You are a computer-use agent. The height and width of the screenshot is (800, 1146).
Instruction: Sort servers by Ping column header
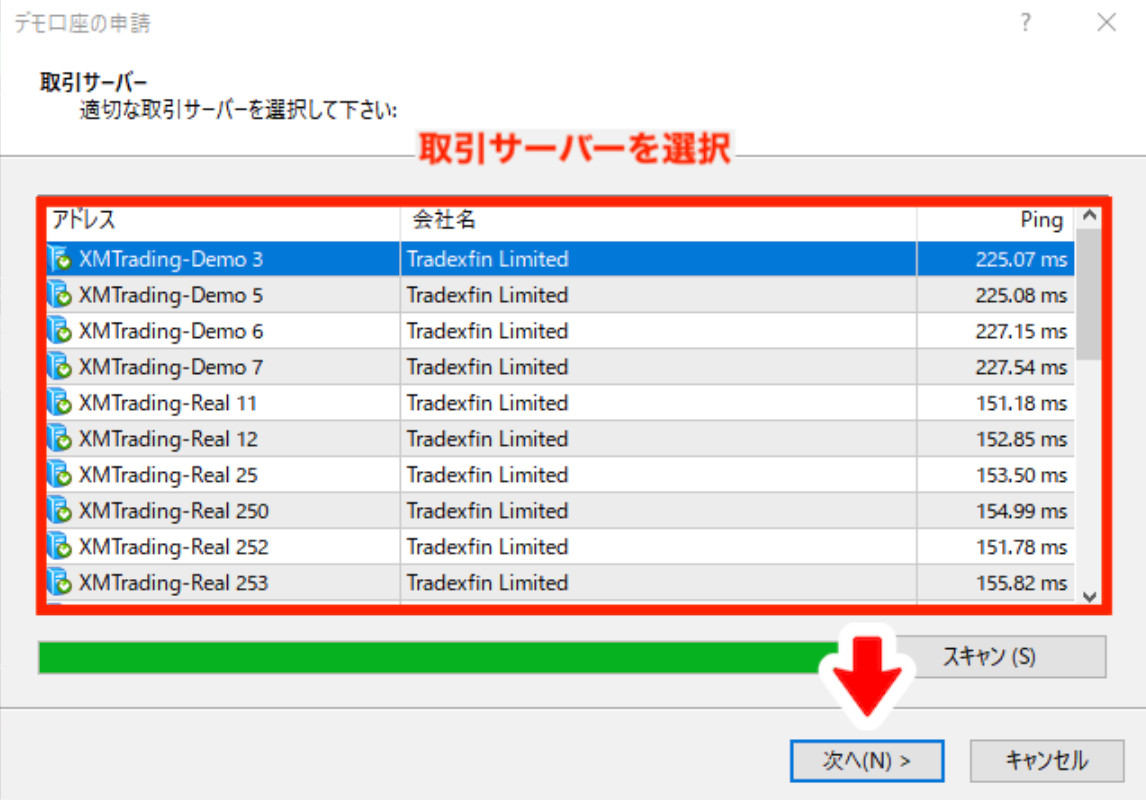click(995, 221)
